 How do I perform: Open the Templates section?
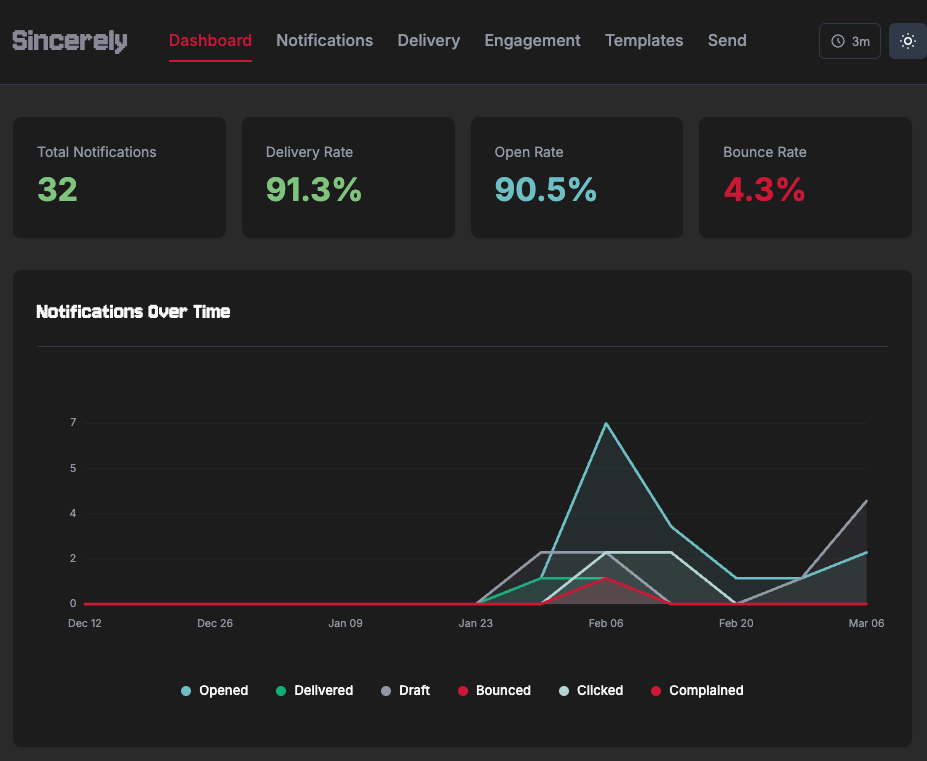tap(643, 41)
